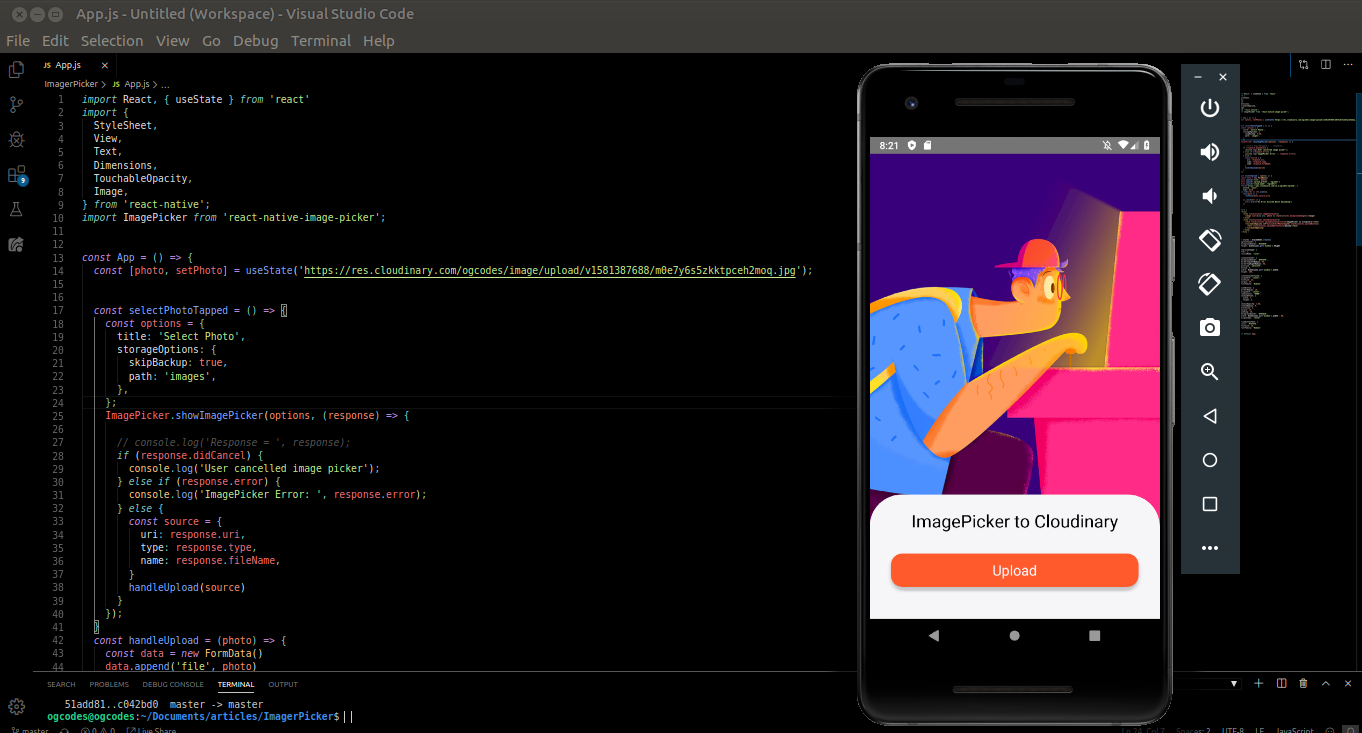This screenshot has width=1362, height=733.
Task: Tap the emulator back navigation button
Action: (x=934, y=634)
